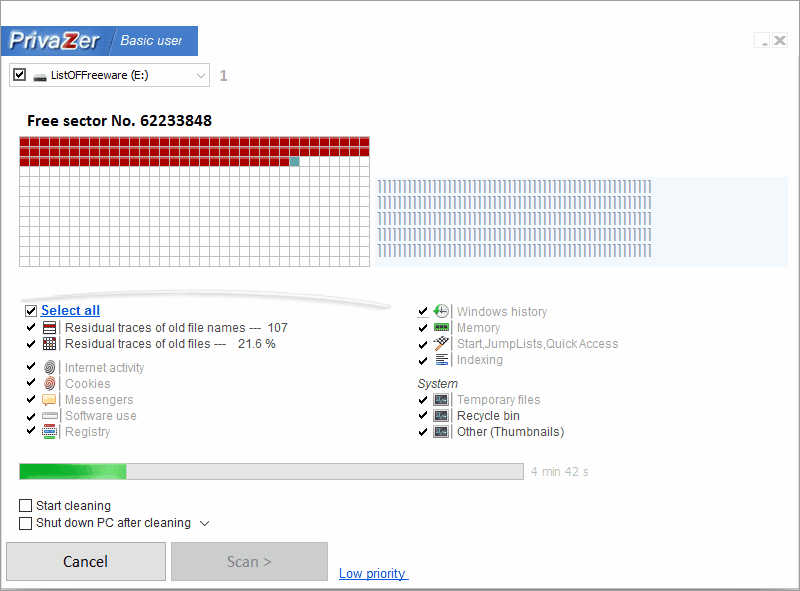Uncheck the Internet activity checkmark
The height and width of the screenshot is (591, 800).
(31, 366)
